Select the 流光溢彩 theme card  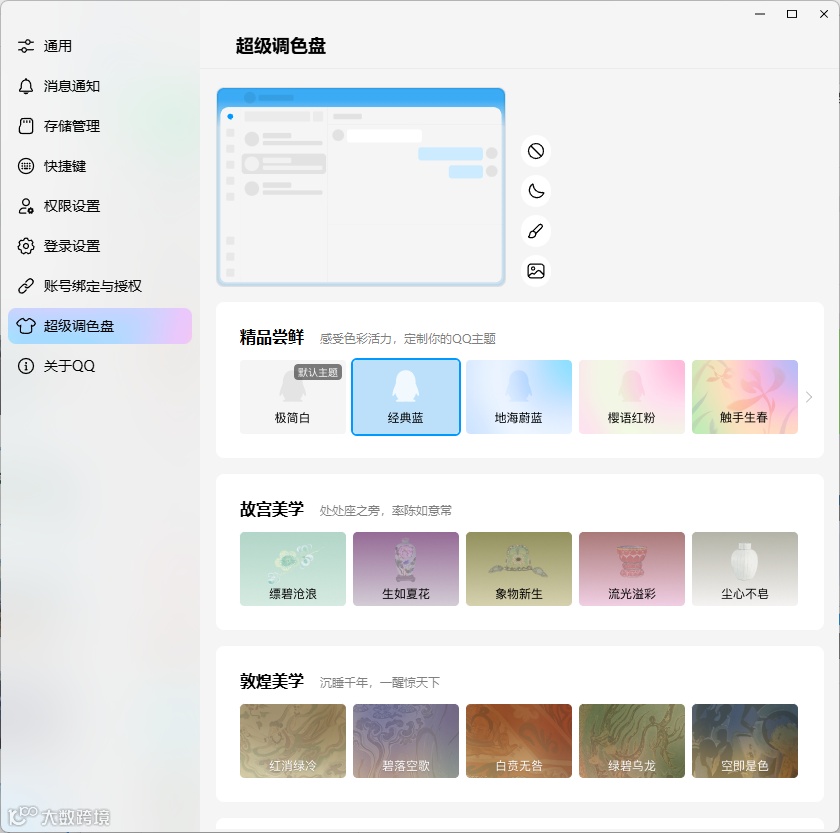point(632,569)
